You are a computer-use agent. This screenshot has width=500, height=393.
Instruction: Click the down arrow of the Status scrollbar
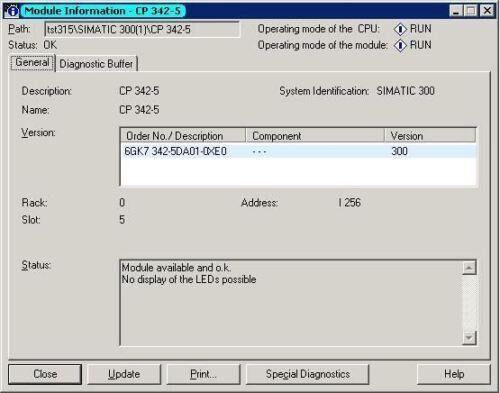click(469, 338)
